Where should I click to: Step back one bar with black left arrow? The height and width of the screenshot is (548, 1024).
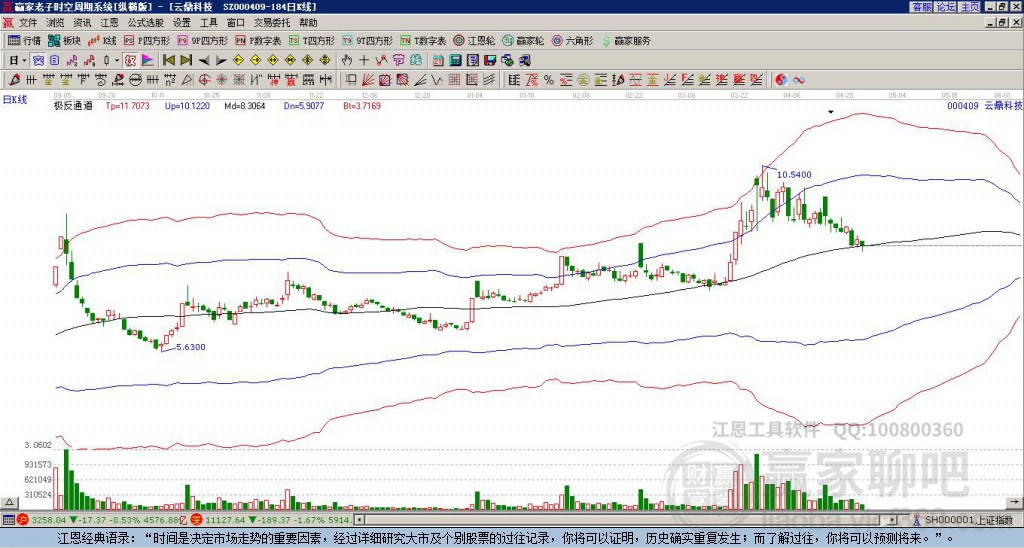coord(204,61)
